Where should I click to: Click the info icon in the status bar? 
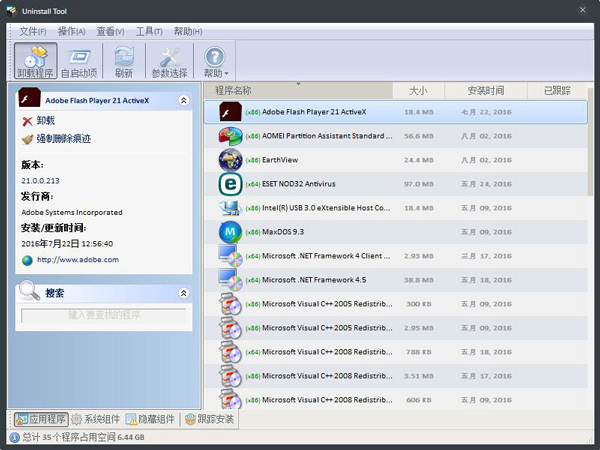point(14,437)
